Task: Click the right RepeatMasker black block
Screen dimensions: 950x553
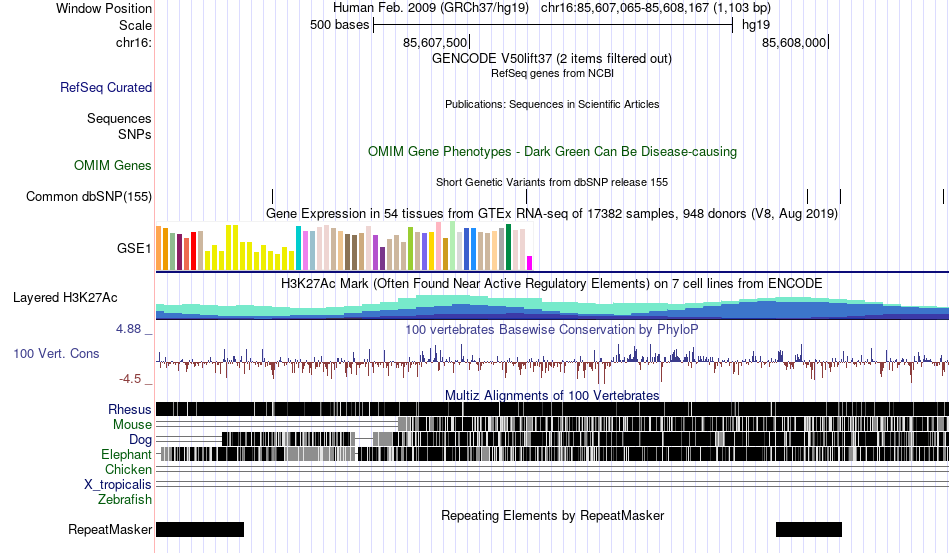Action: tap(809, 529)
